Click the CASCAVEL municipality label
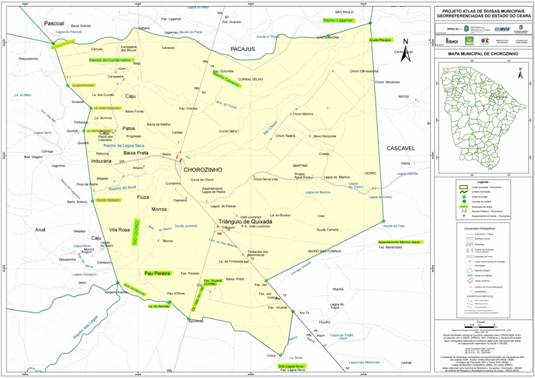The height and width of the screenshot is (378, 535). pos(400,148)
